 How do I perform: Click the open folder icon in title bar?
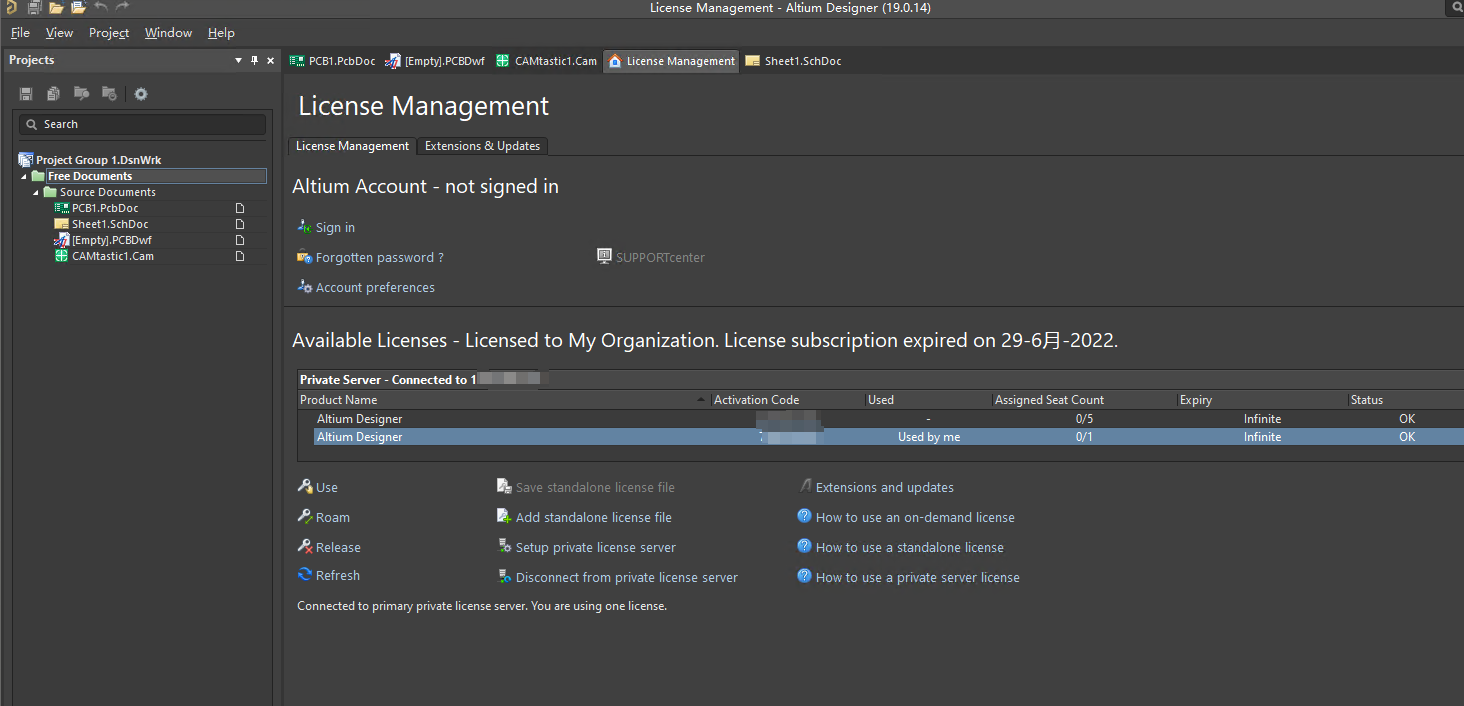57,8
